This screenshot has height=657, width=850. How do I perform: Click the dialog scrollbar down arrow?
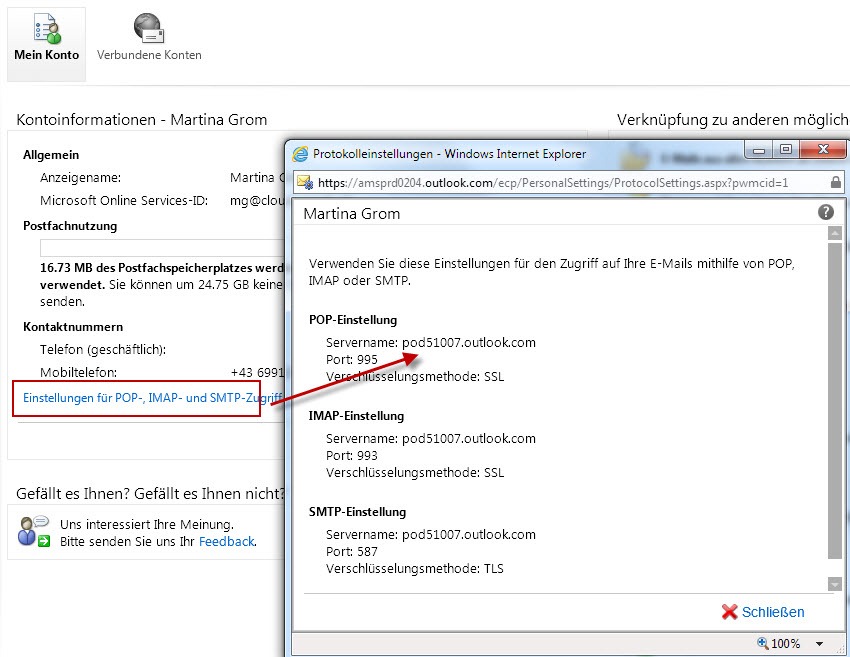click(x=835, y=584)
